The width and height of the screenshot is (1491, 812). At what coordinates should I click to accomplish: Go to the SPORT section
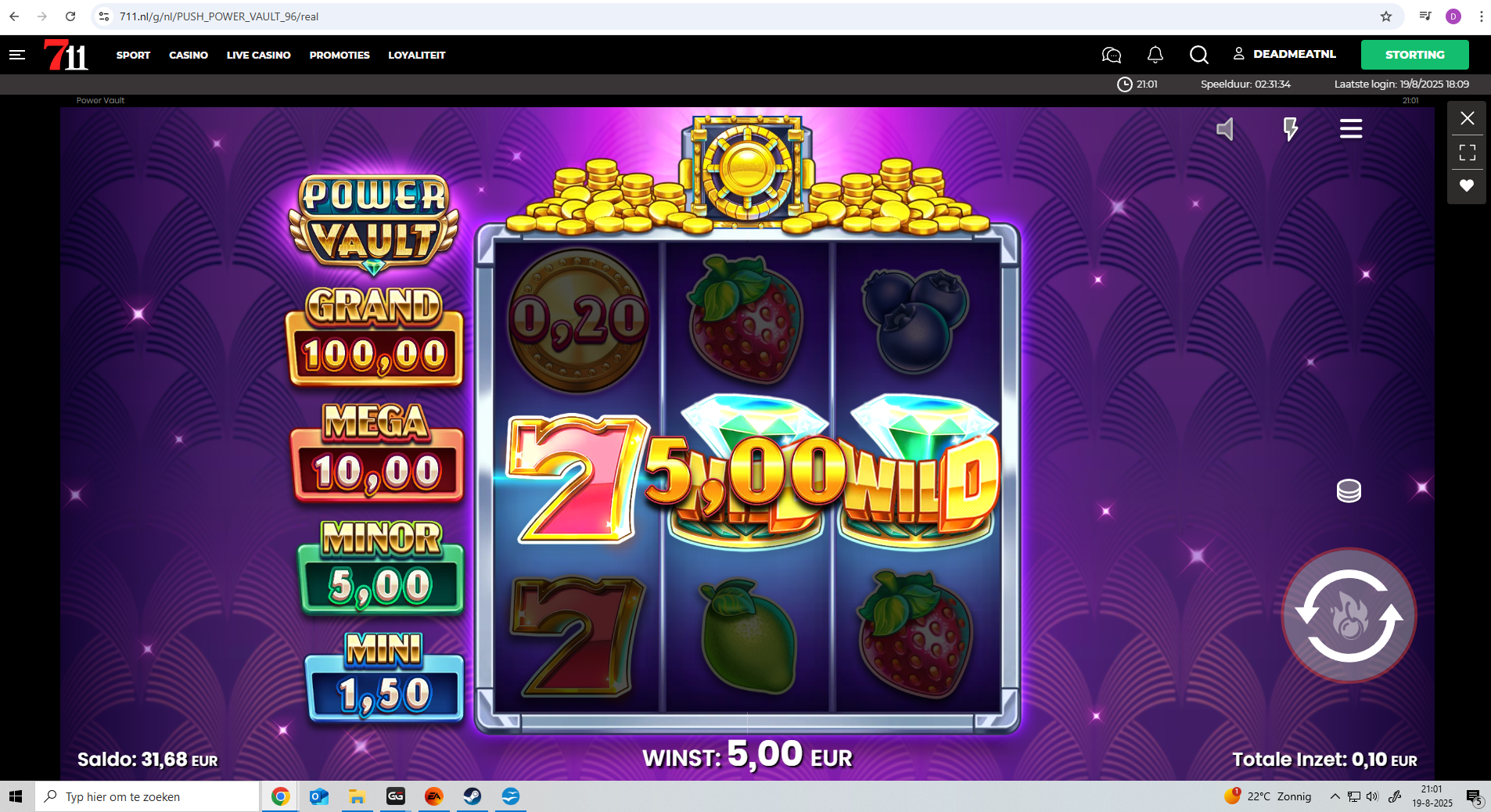133,55
